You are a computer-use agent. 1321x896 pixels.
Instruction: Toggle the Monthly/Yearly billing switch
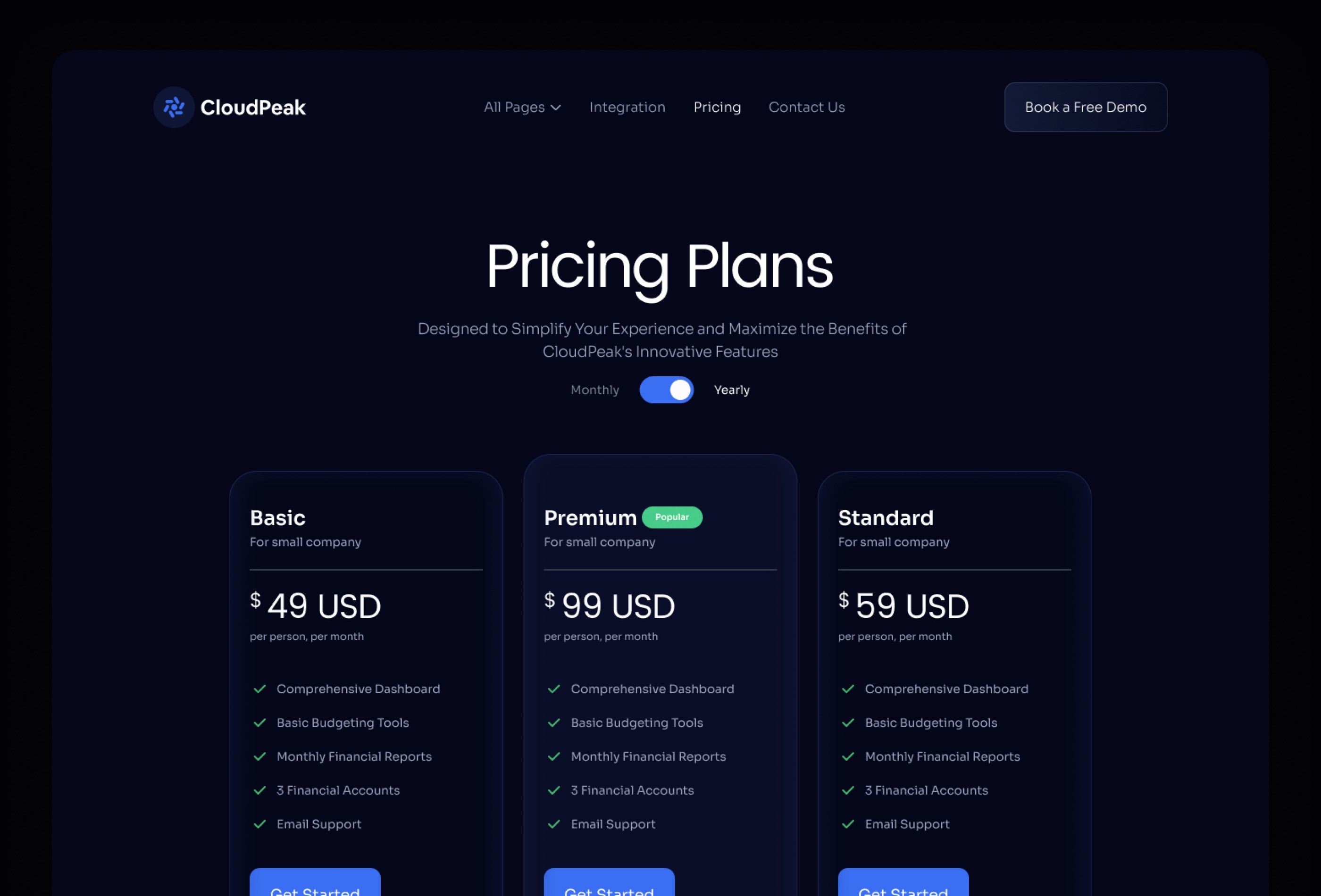[x=666, y=389]
